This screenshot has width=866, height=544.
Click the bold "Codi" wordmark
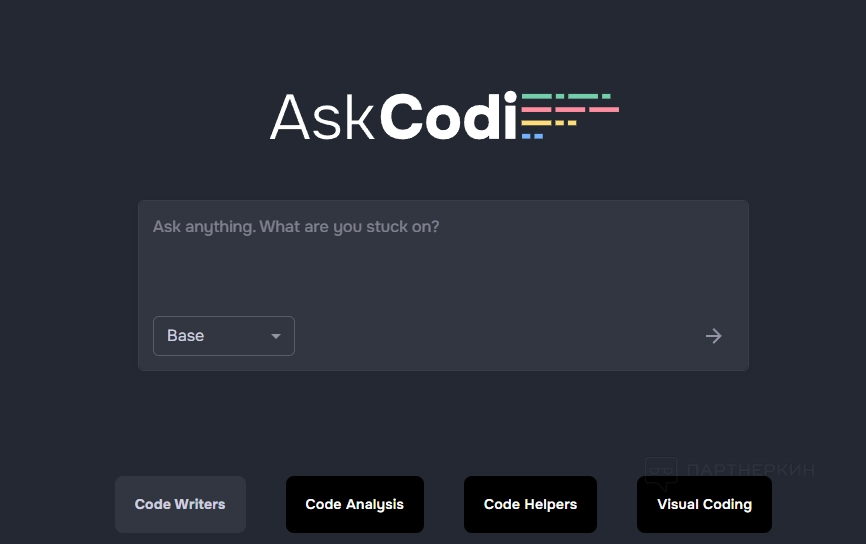448,117
